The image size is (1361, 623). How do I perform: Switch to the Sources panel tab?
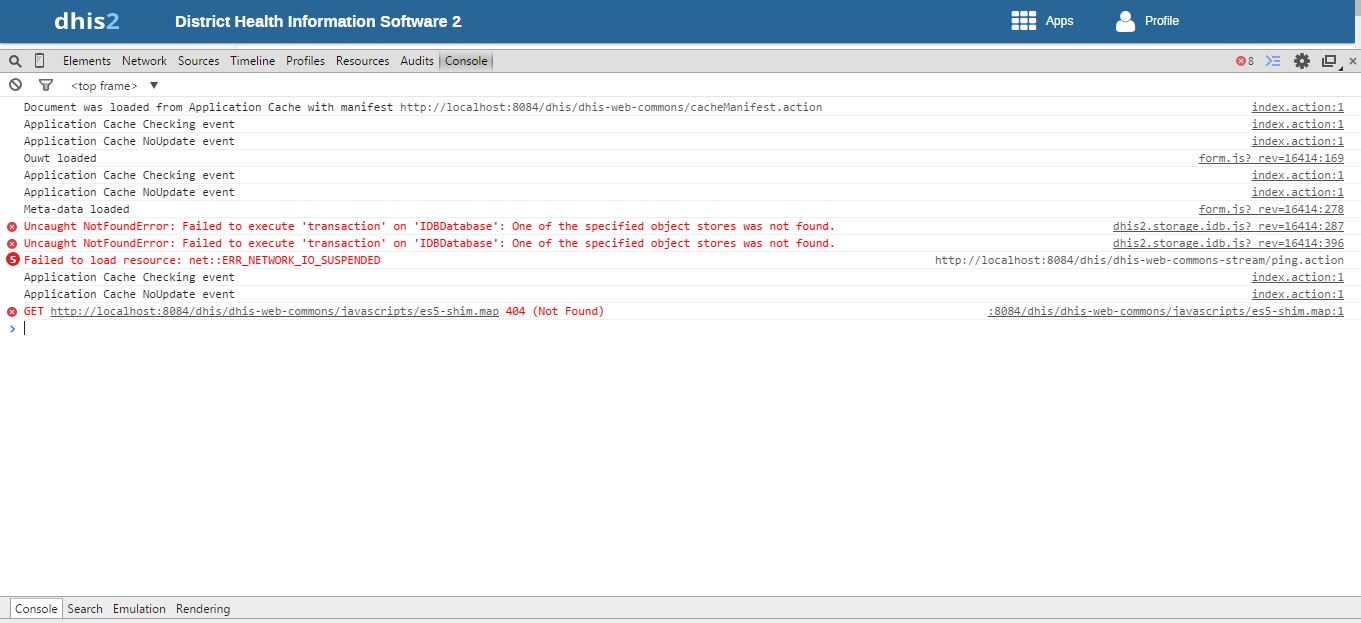(x=198, y=61)
